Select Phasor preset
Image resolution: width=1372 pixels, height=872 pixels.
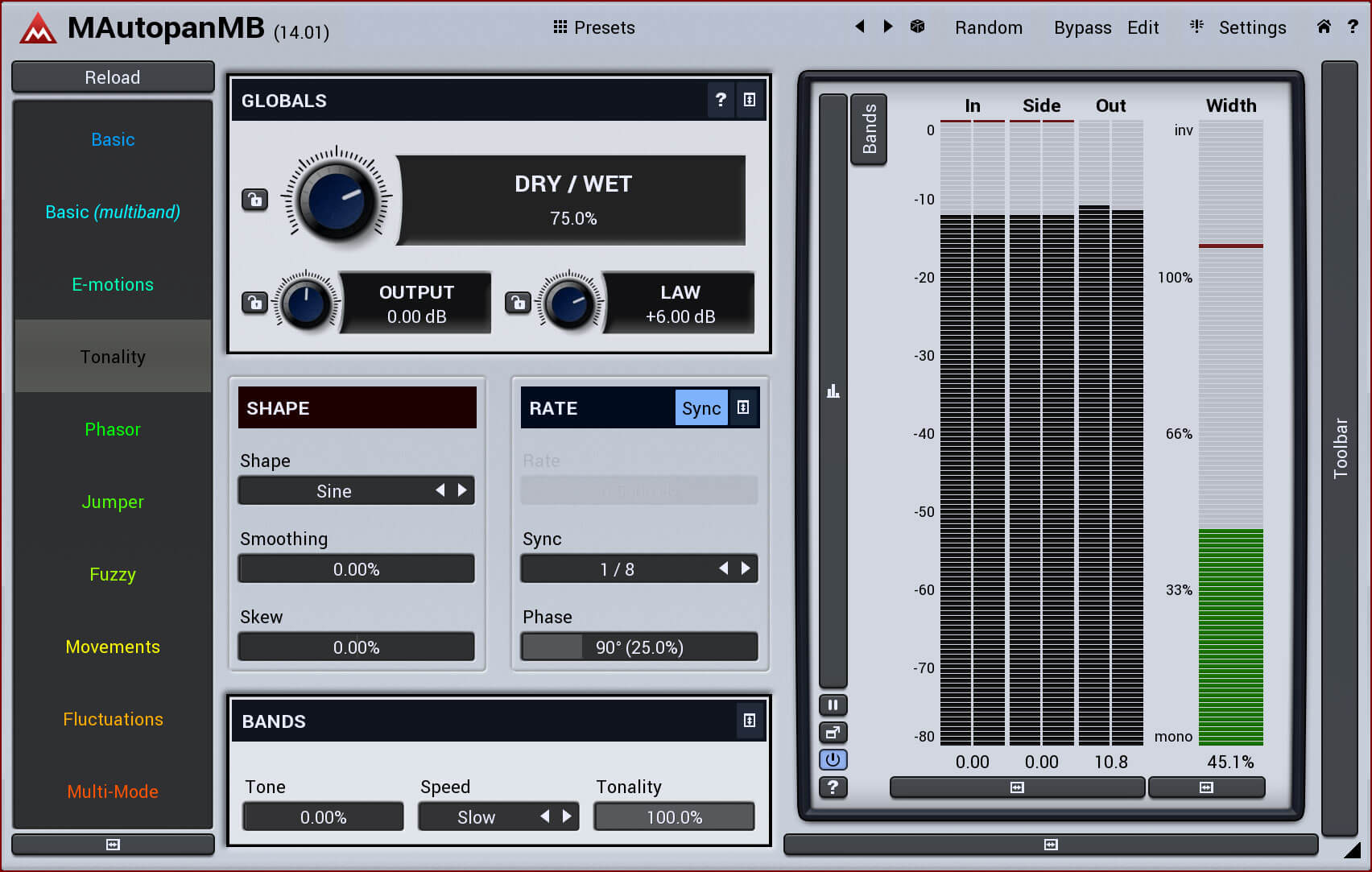tap(113, 429)
